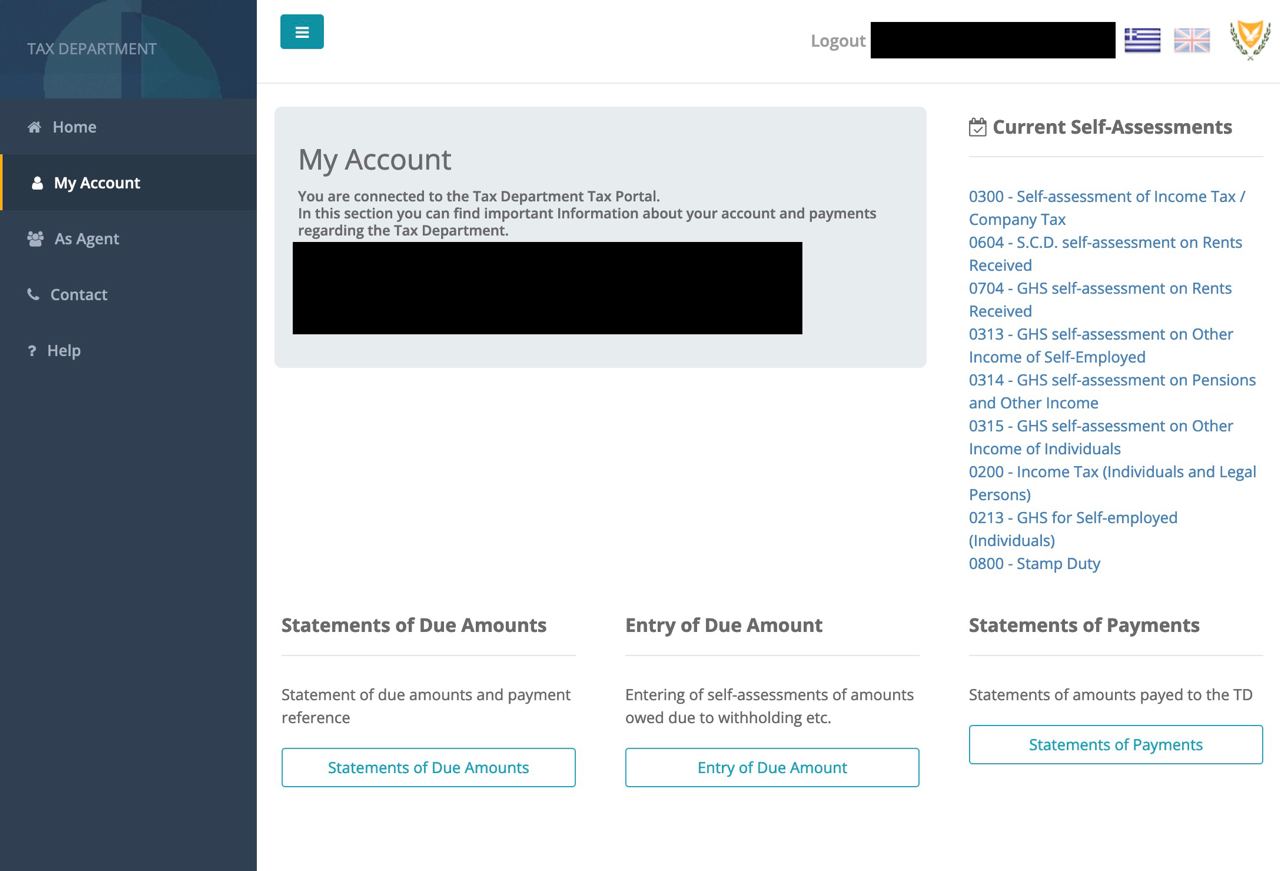The image size is (1280, 871).
Task: Click the Home house icon in sidebar
Action: (35, 127)
